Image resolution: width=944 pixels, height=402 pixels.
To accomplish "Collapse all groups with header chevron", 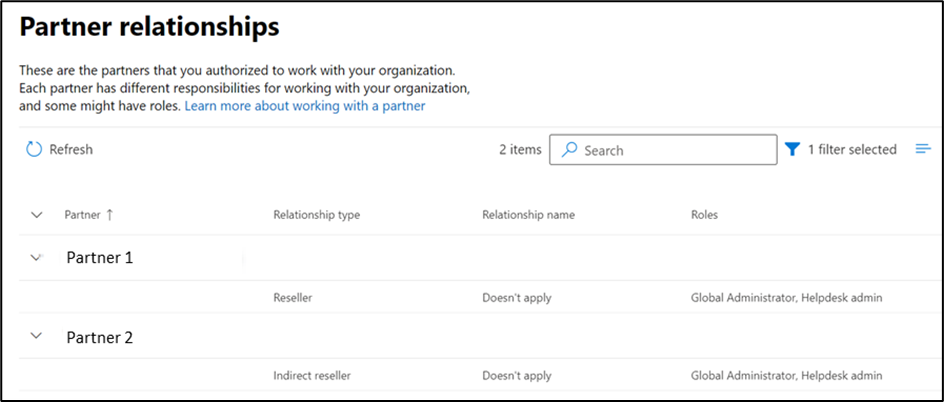I will coord(37,215).
